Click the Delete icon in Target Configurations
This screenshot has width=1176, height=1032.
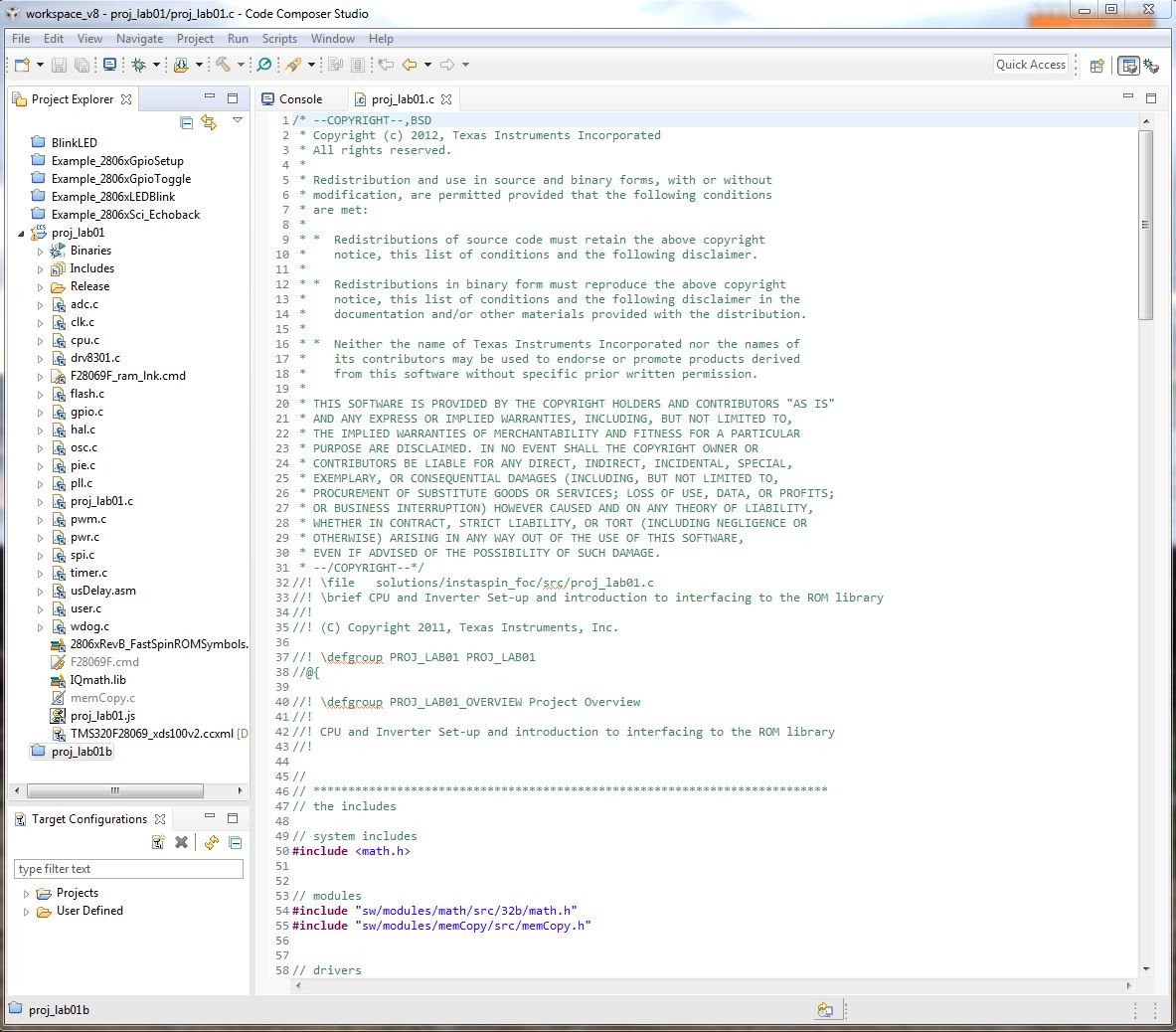tap(182, 842)
